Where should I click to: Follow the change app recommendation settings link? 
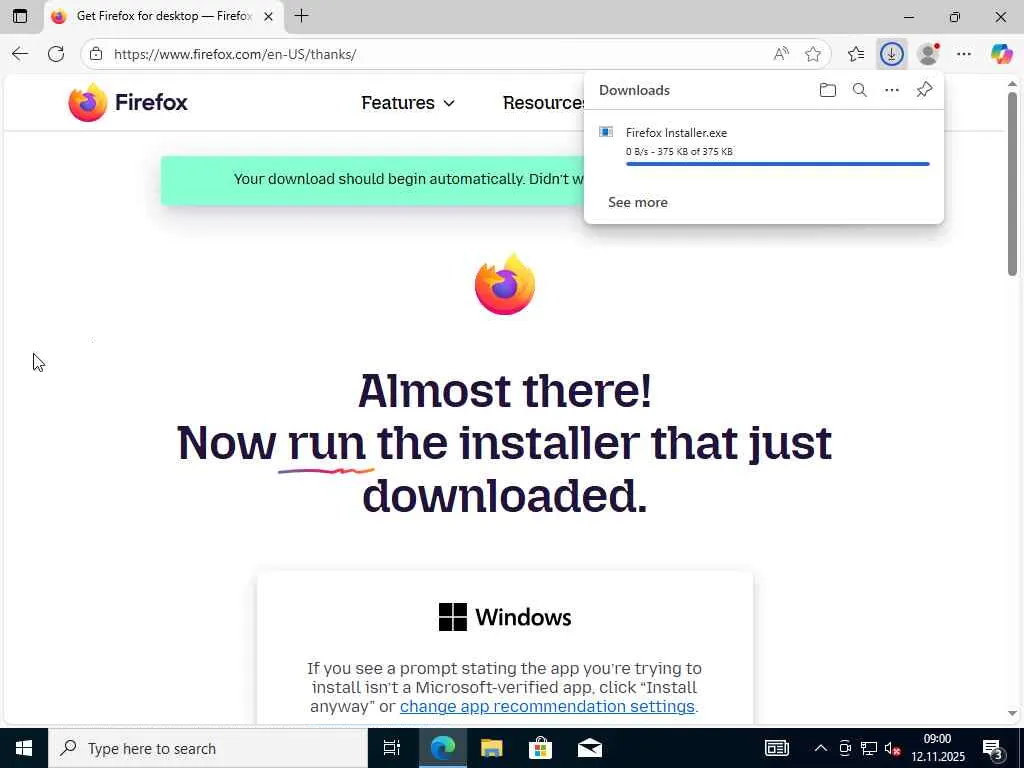(547, 706)
